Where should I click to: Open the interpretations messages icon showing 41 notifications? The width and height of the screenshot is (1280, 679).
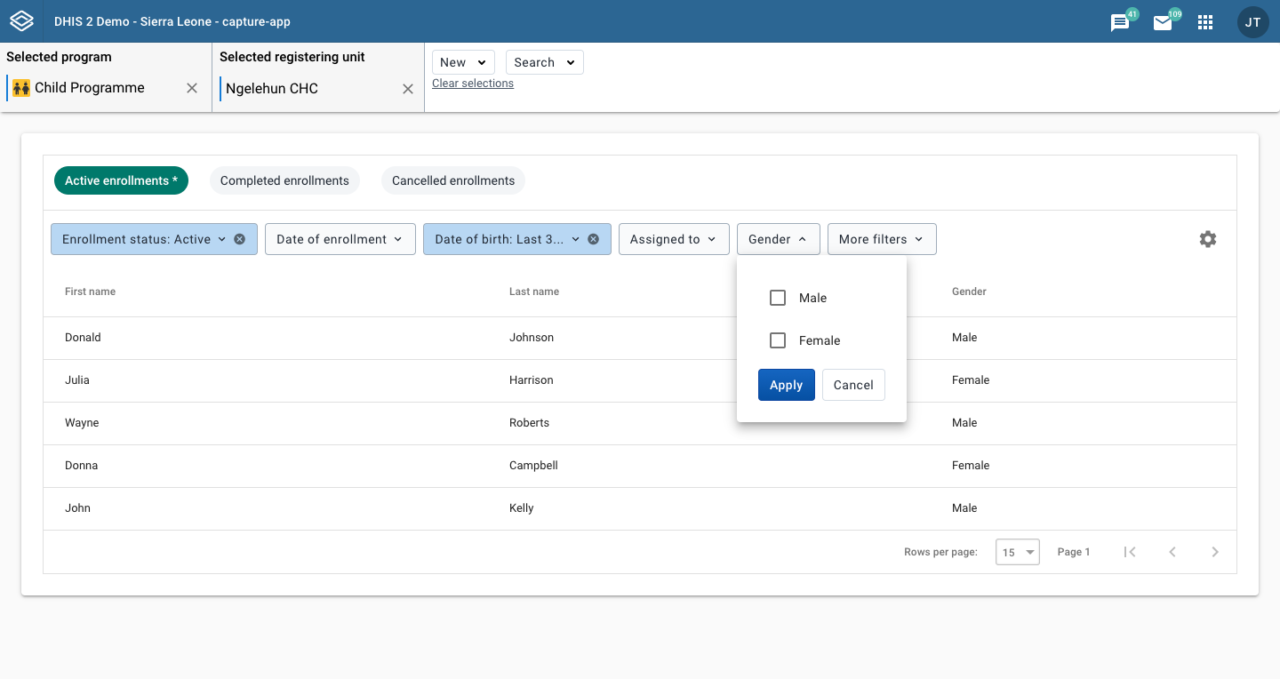[x=1121, y=21]
